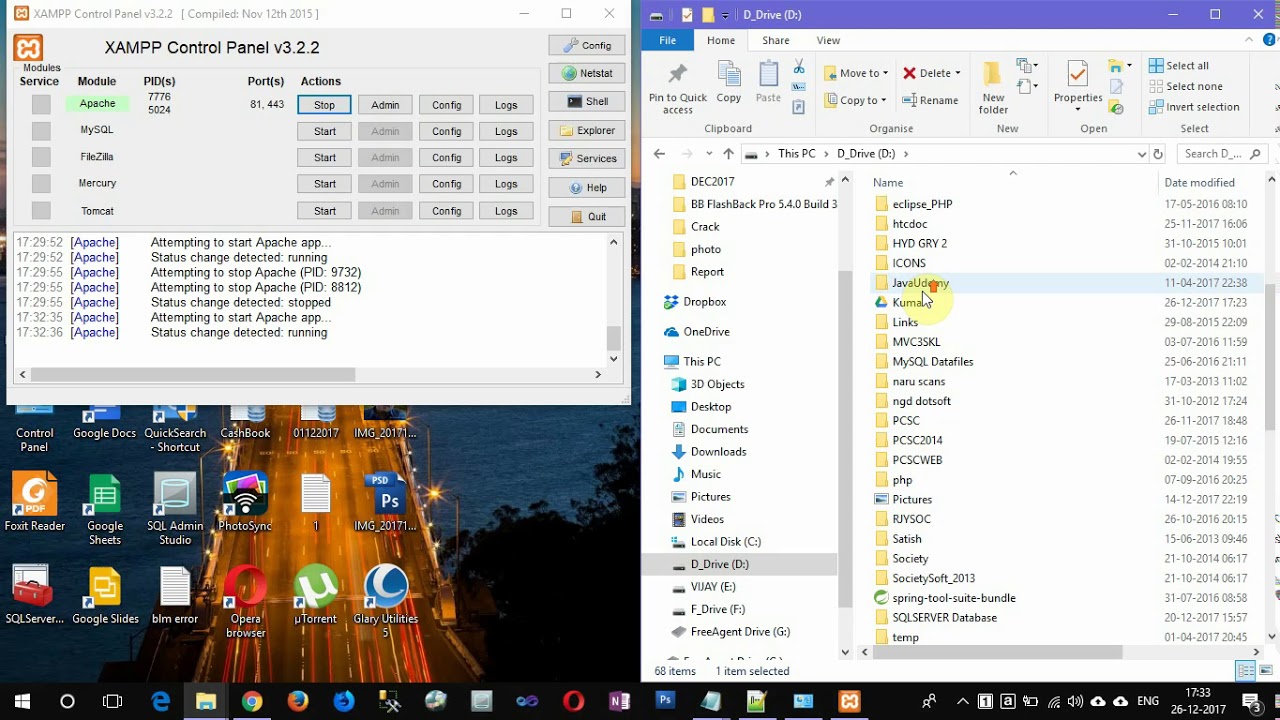Screen dimensions: 1280x720
Task: Toggle Mercury service checkbox in XAMPP
Action: [41, 184]
